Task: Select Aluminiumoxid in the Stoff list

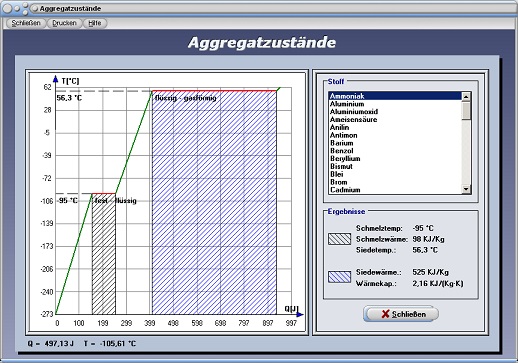Action: click(x=395, y=112)
